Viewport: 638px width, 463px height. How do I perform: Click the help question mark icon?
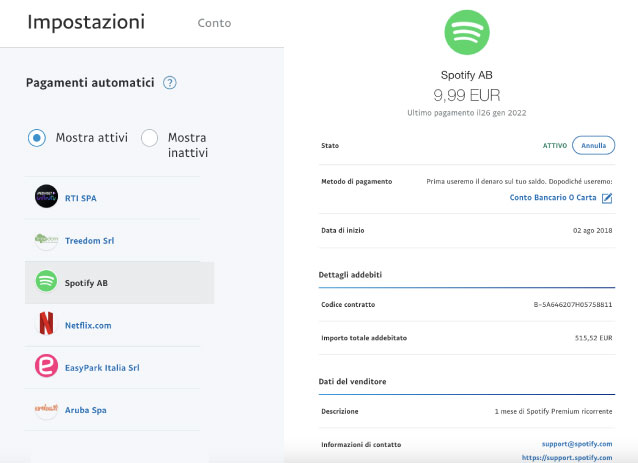(170, 83)
